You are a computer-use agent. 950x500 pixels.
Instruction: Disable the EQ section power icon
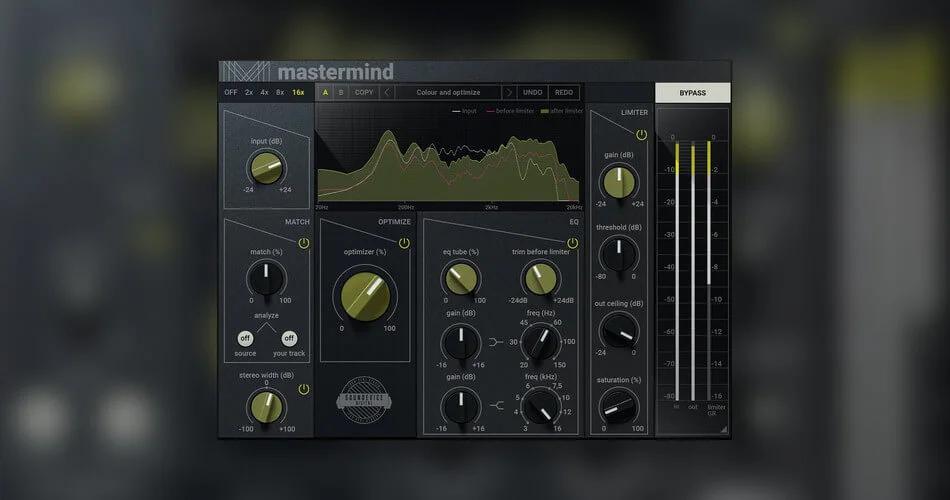pos(572,243)
